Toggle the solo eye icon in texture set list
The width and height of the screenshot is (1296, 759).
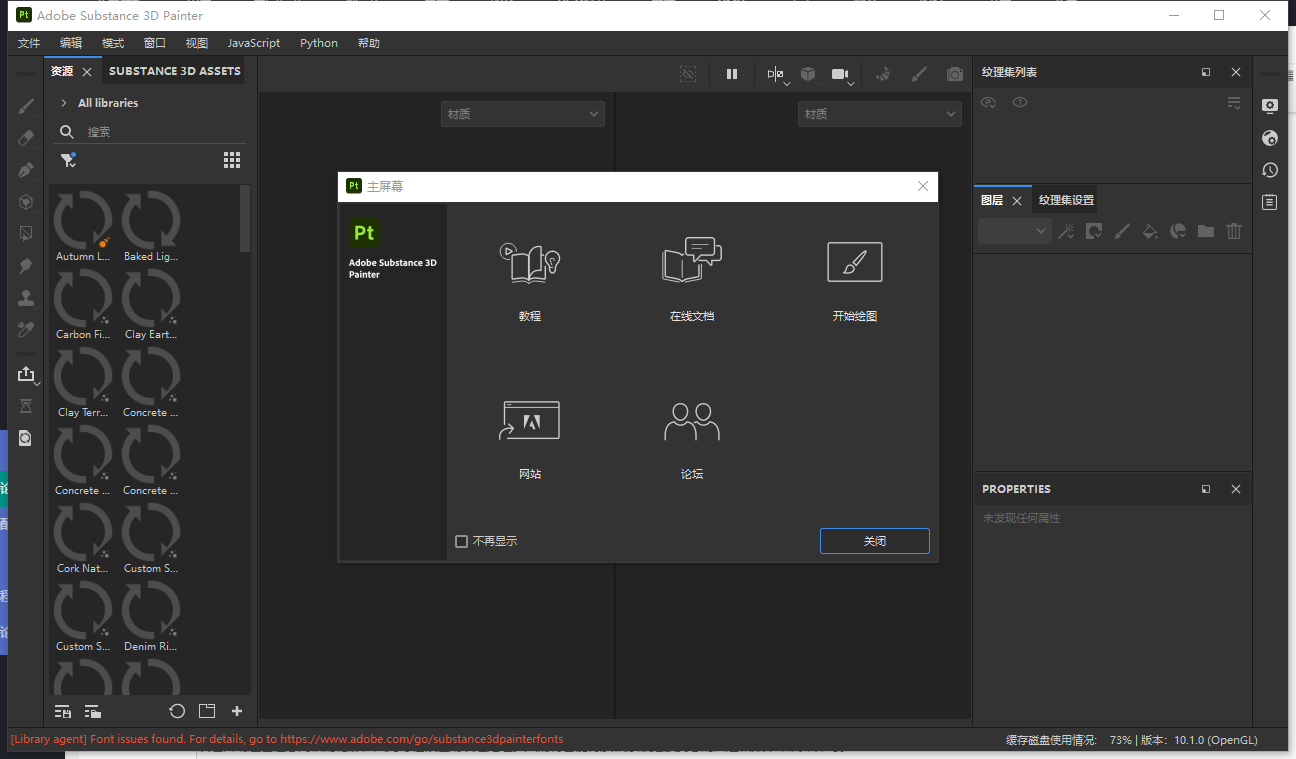pos(1019,102)
